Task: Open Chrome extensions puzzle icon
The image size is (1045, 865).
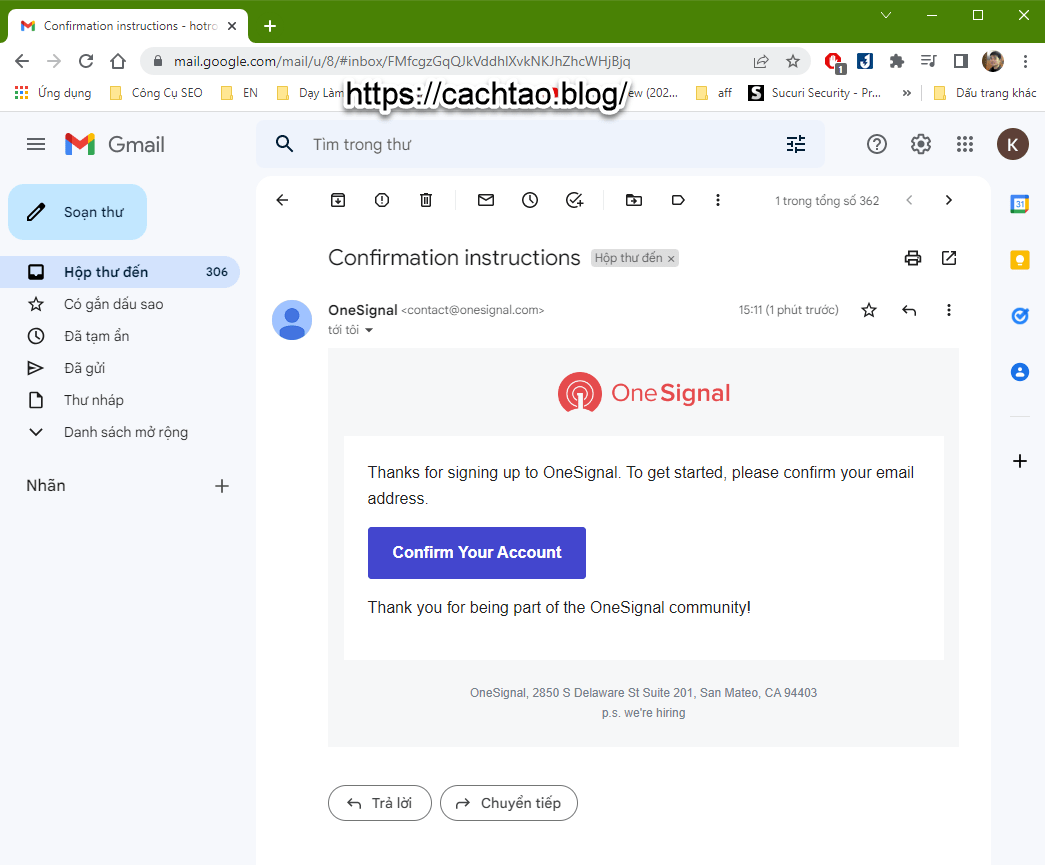Action: [x=896, y=61]
